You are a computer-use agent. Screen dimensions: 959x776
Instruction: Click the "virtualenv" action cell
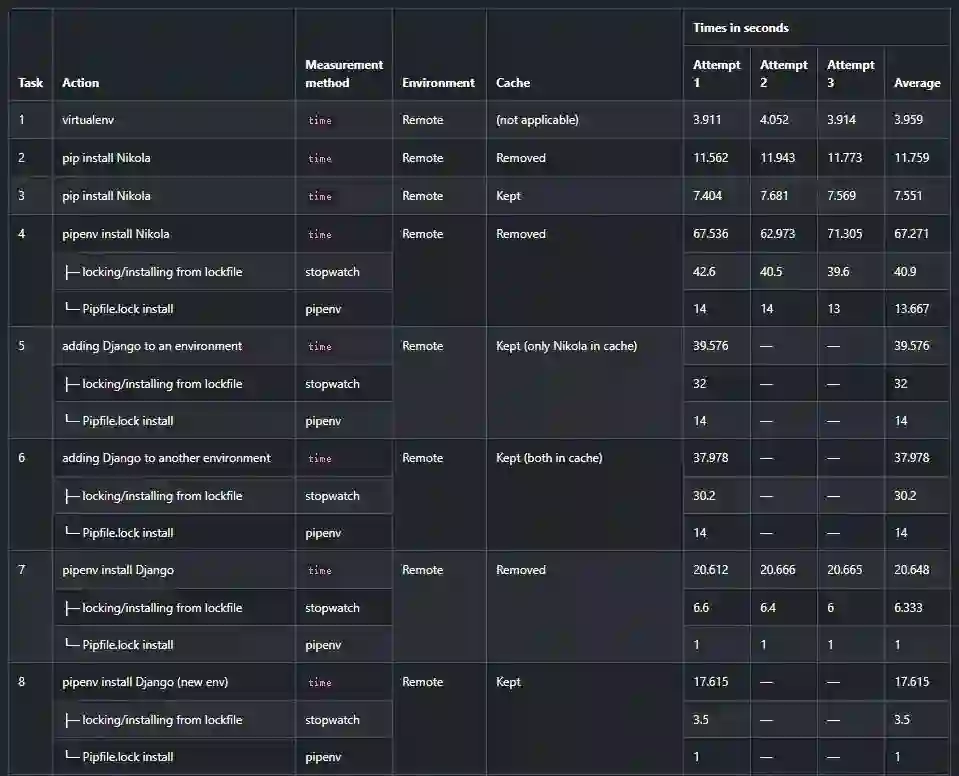[x=90, y=120]
